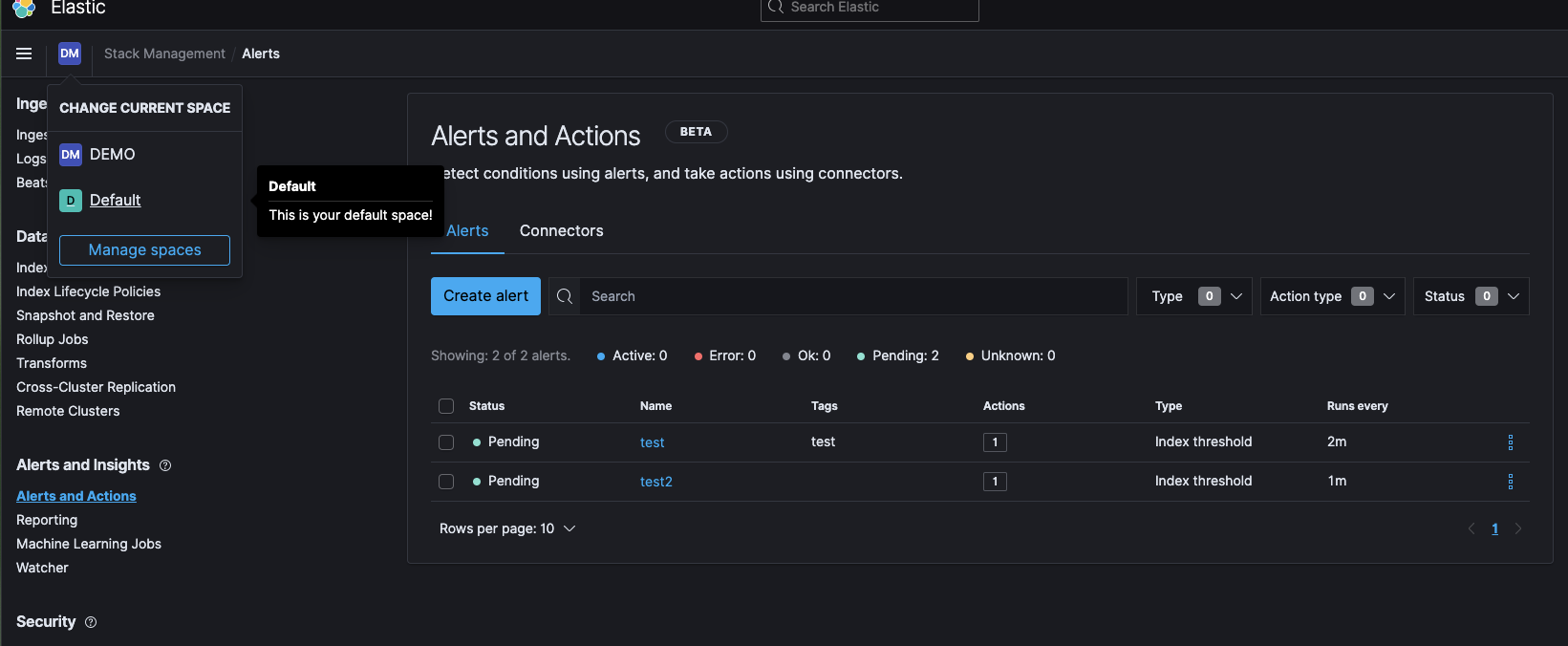Open the Status filter dropdown
Screen dimensions: 1568x646
click(1471, 296)
